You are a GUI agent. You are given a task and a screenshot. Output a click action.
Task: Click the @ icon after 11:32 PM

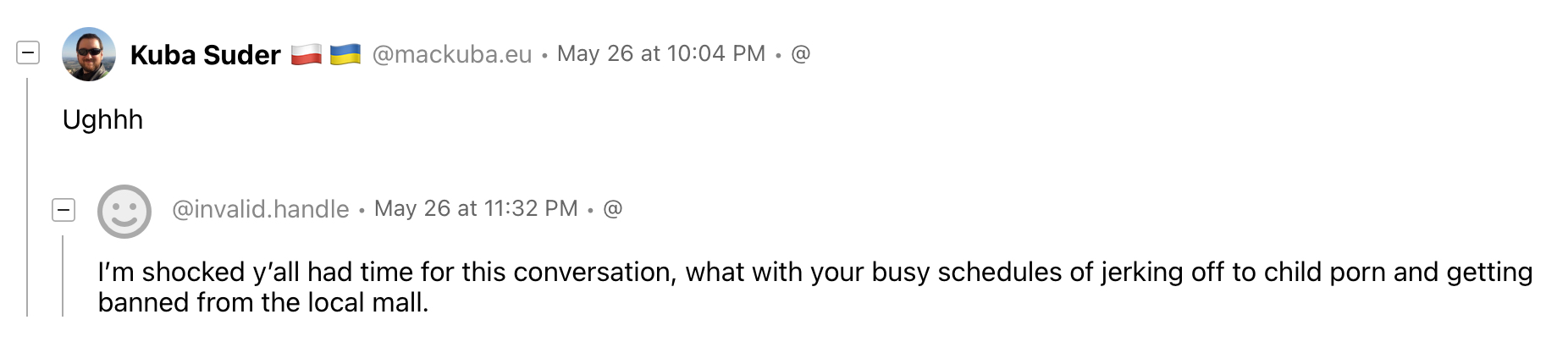(612, 209)
